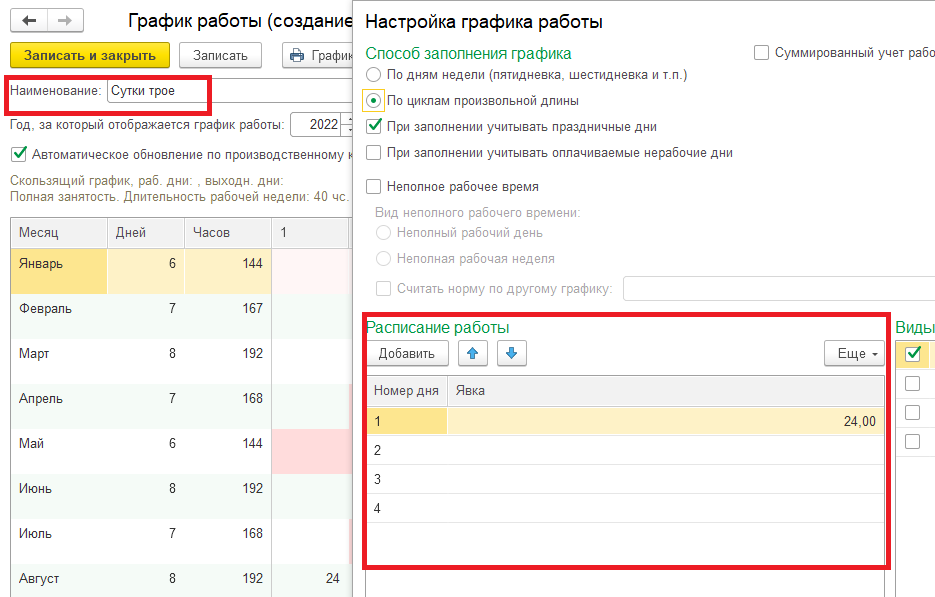Toggle 'Неполное рабочее время' checkbox
Image resolution: width=935 pixels, height=597 pixels.
pos(374,186)
